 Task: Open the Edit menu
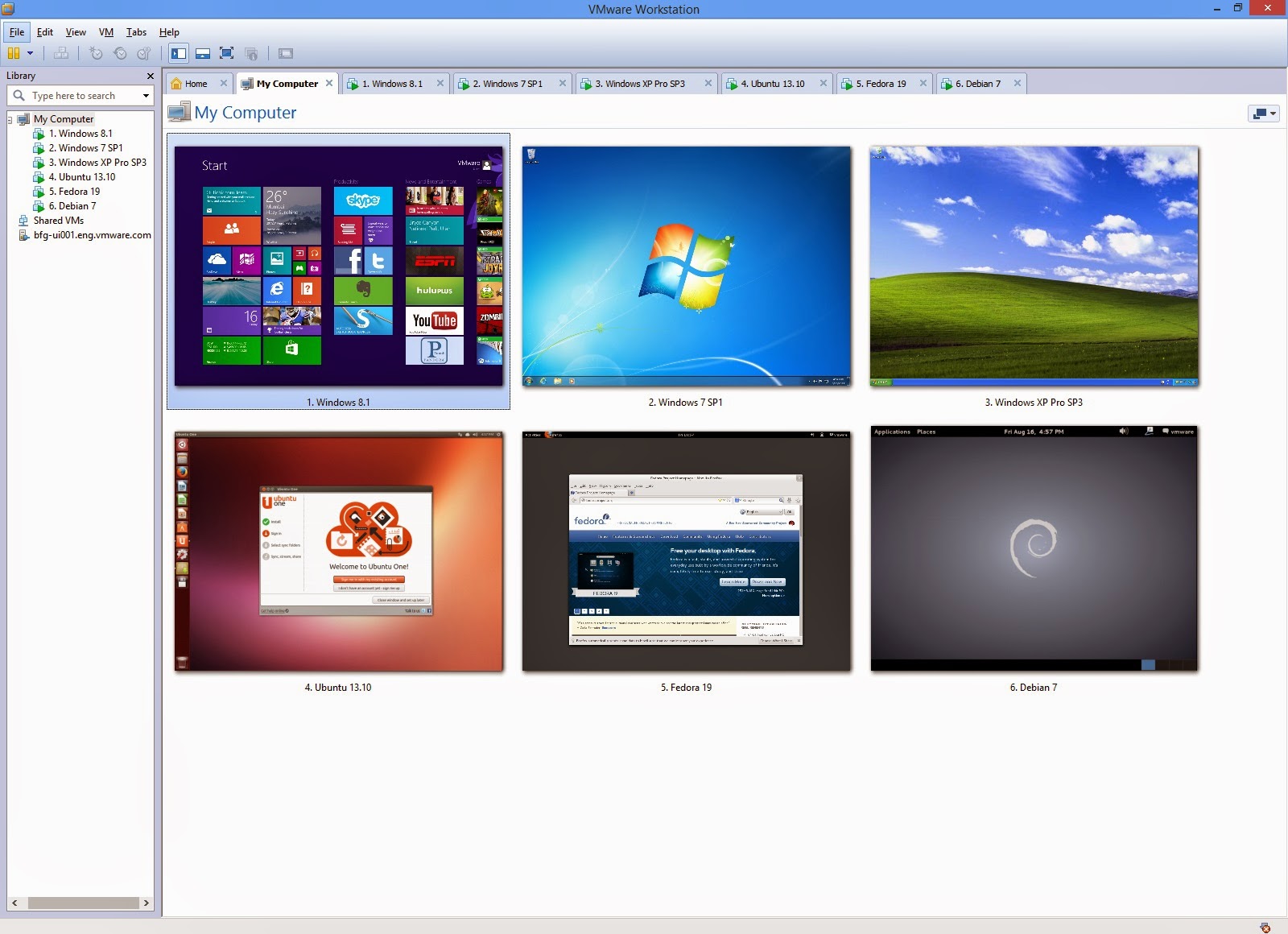pyautogui.click(x=45, y=32)
